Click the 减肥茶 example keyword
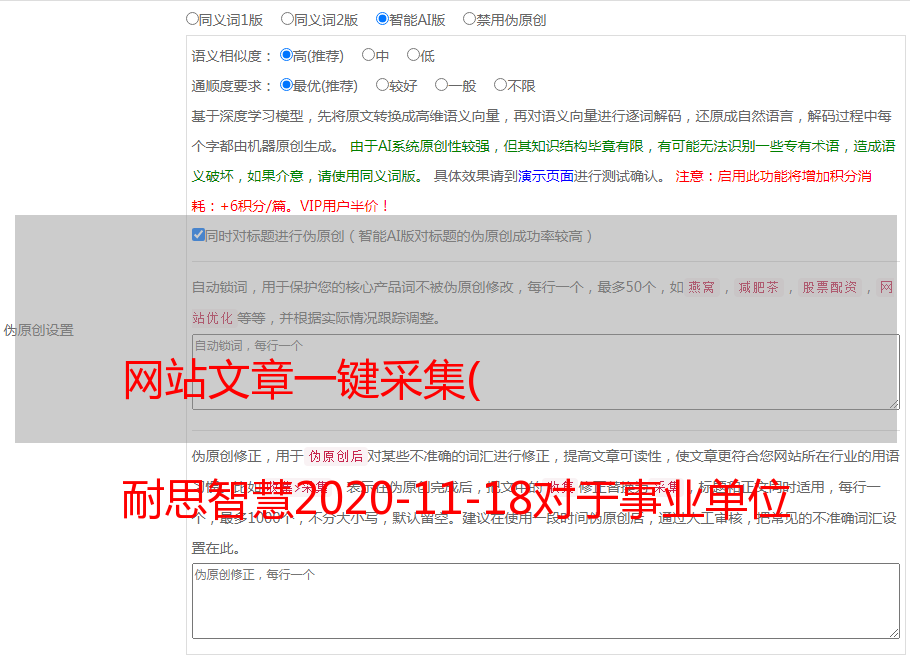 pos(758,287)
